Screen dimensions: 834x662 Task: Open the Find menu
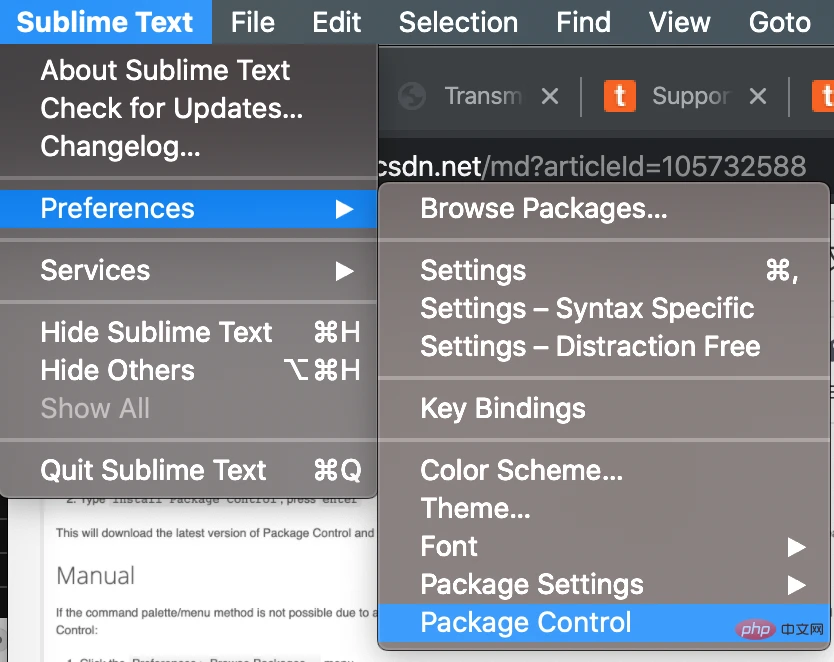coord(583,22)
